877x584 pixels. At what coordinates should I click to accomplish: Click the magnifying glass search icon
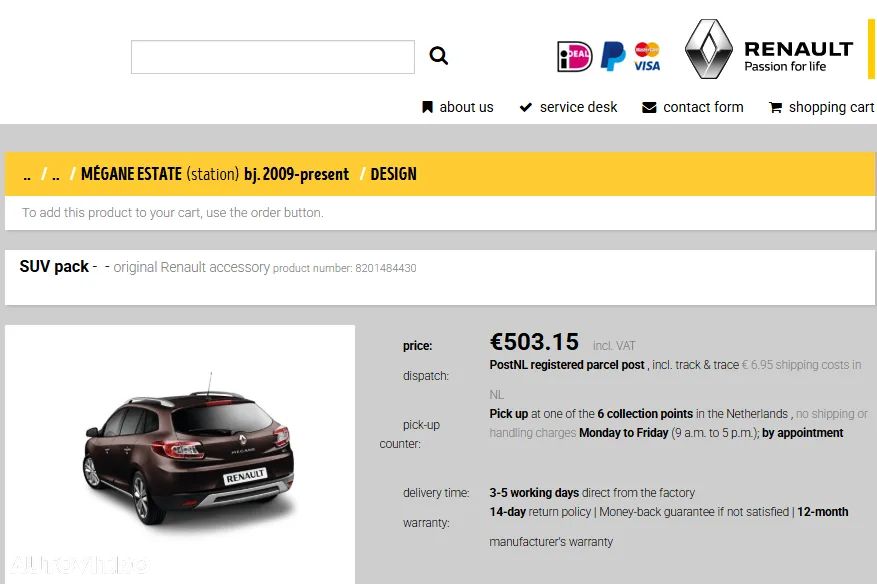tap(438, 55)
